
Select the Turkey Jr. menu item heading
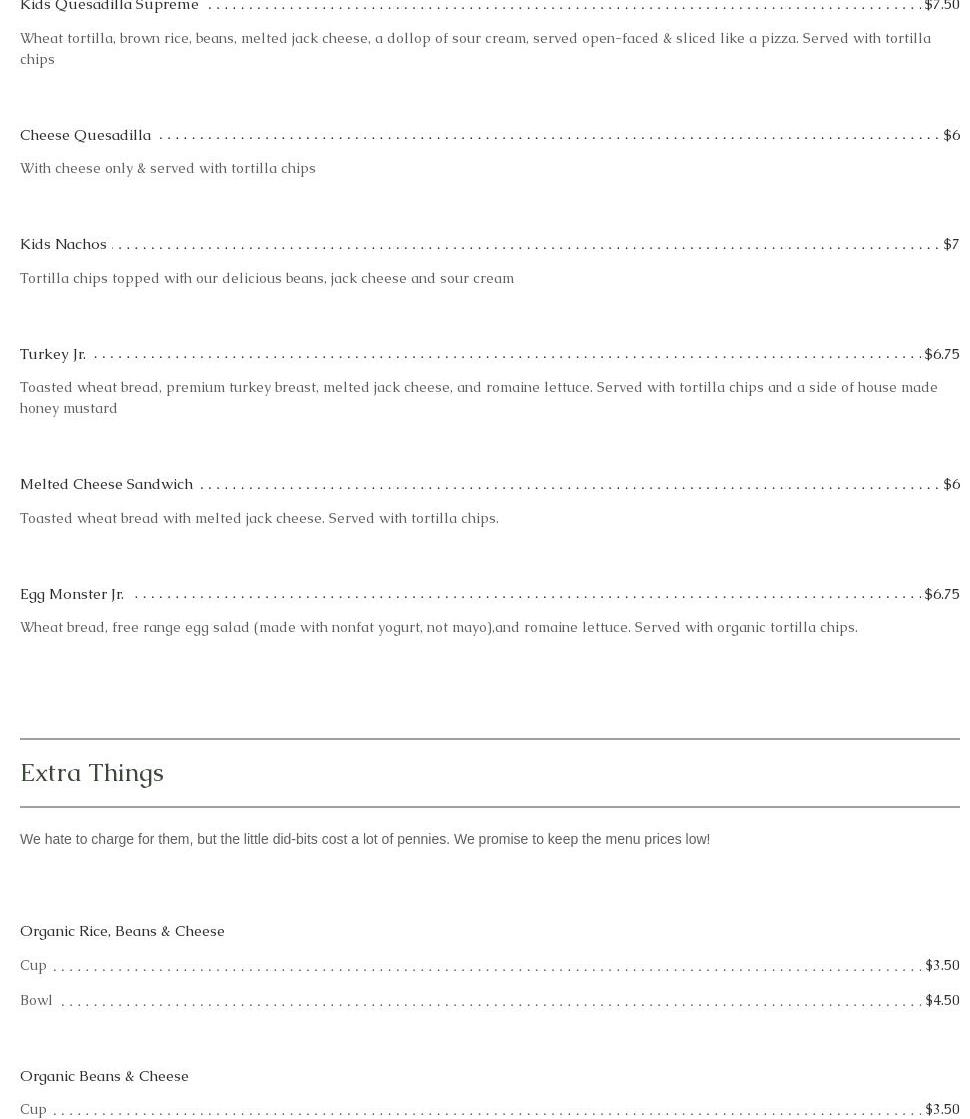(x=53, y=354)
